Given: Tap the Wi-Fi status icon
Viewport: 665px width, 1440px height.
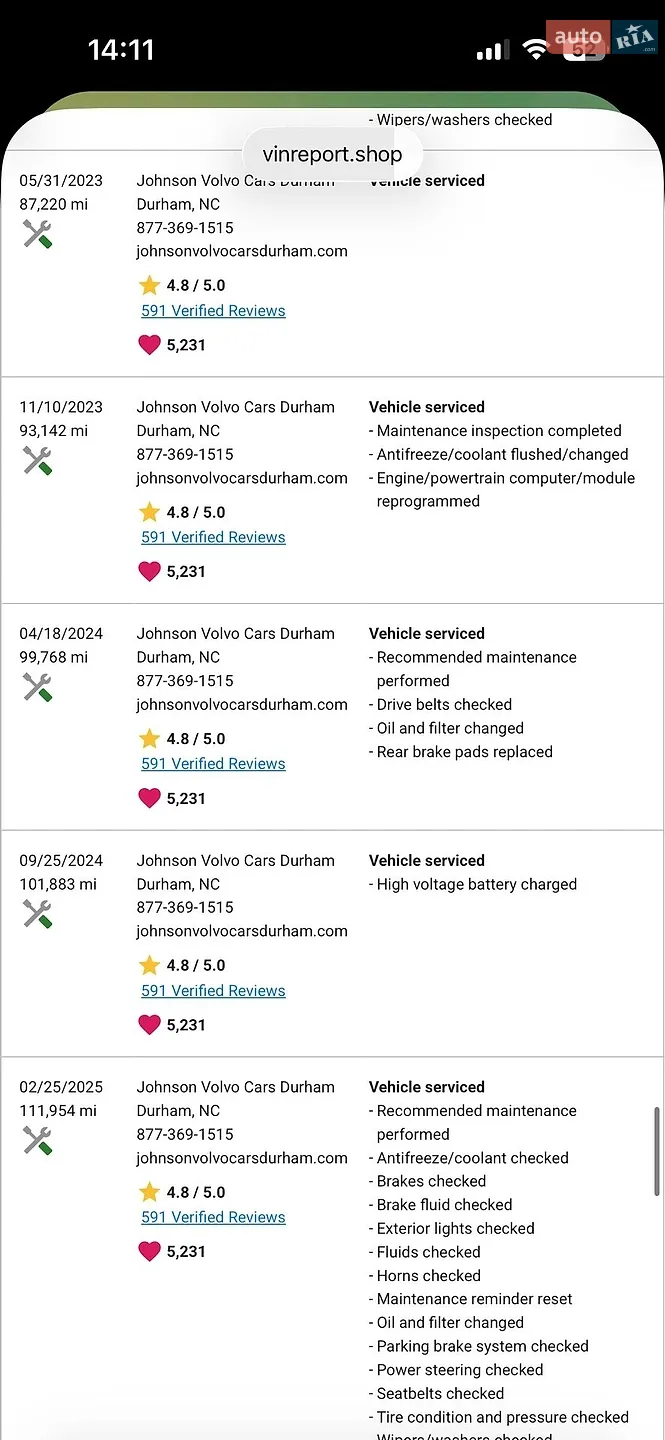Looking at the screenshot, I should (x=536, y=50).
